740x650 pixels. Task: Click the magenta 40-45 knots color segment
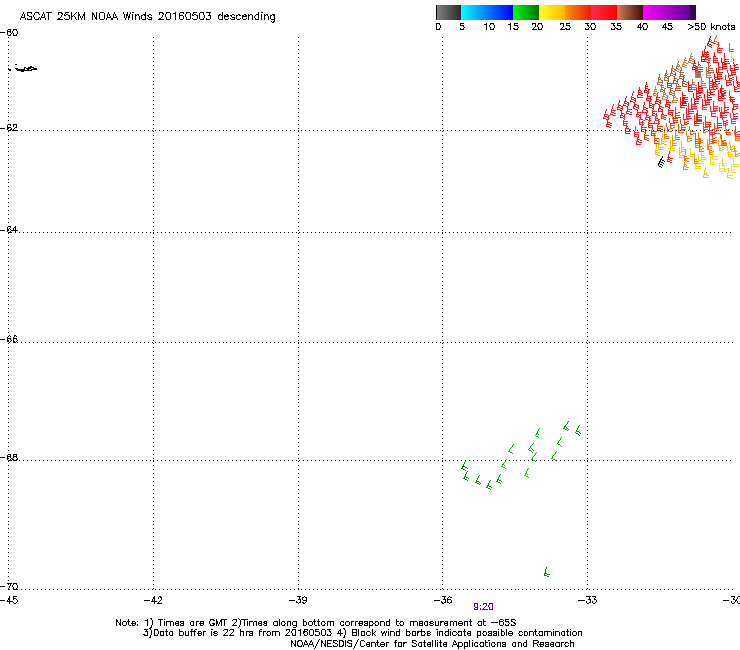pos(656,12)
